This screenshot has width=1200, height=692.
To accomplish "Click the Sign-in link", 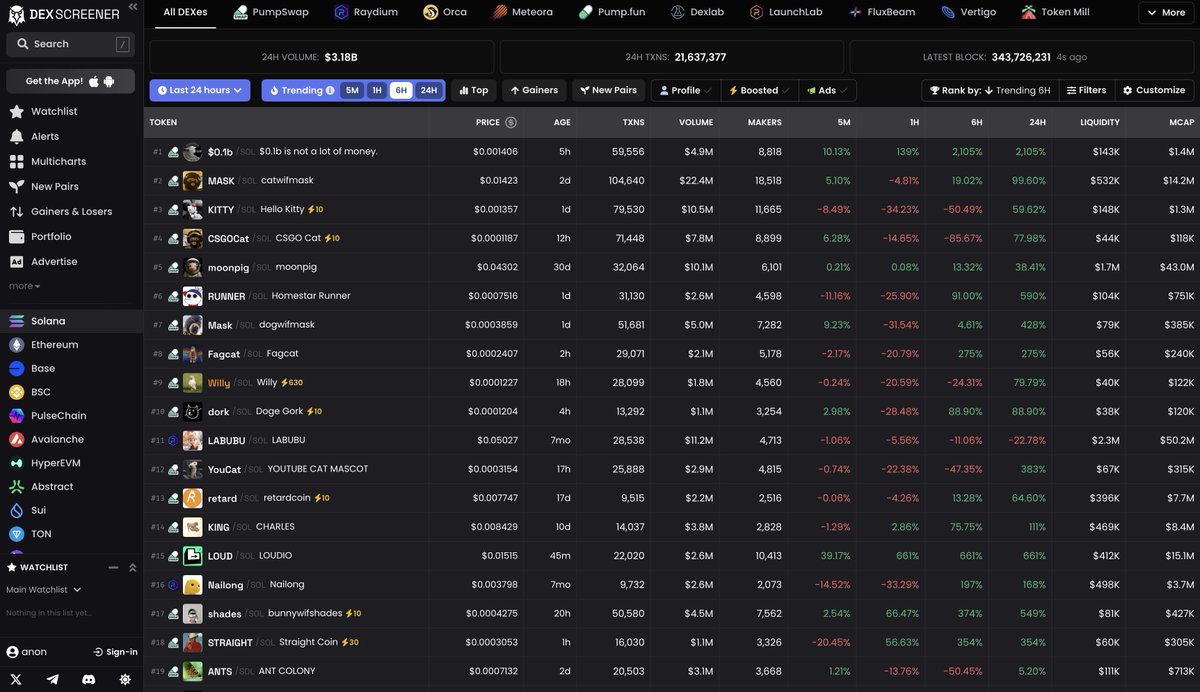I will [x=115, y=652].
